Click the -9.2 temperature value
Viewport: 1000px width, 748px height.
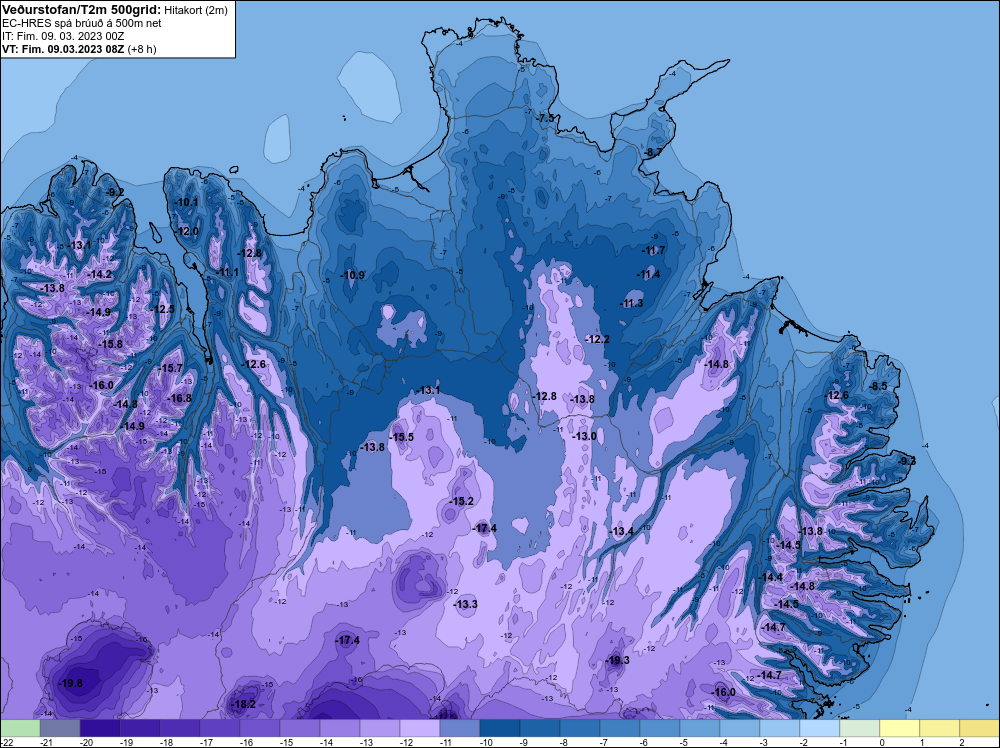point(115,192)
